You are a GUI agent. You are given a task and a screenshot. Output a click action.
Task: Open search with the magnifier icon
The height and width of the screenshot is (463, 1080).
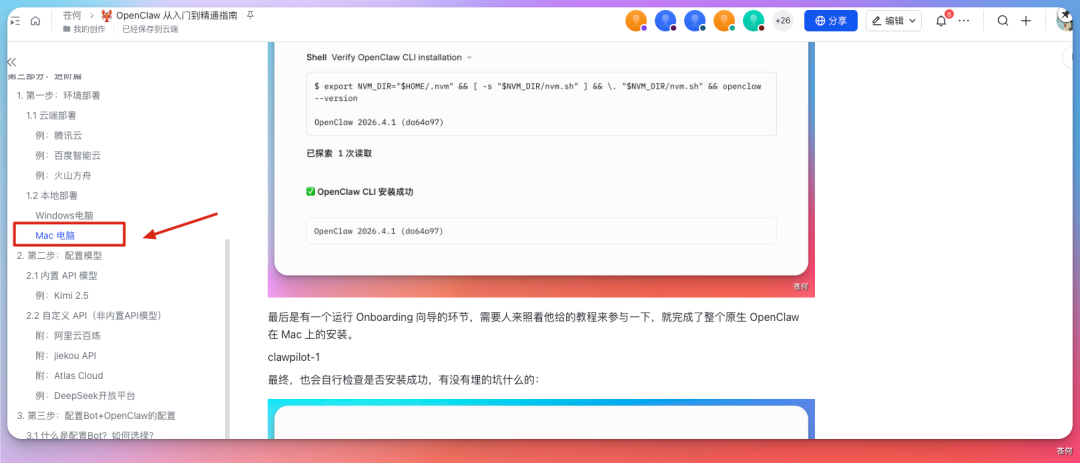(x=1003, y=21)
